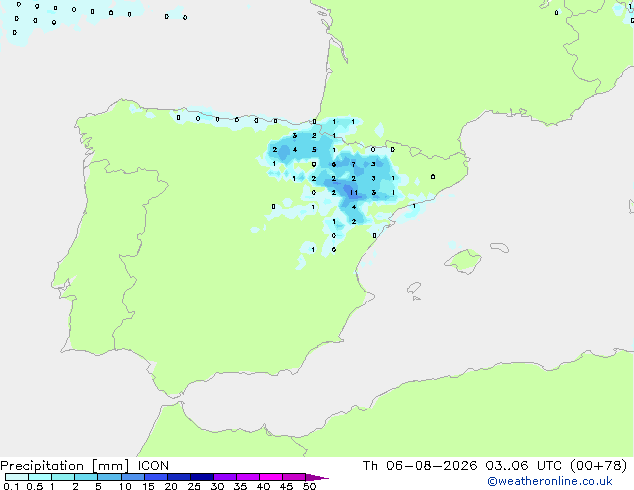The width and height of the screenshot is (634, 490).
Task: Click the "7" precipitation value on map
Action: point(353,165)
